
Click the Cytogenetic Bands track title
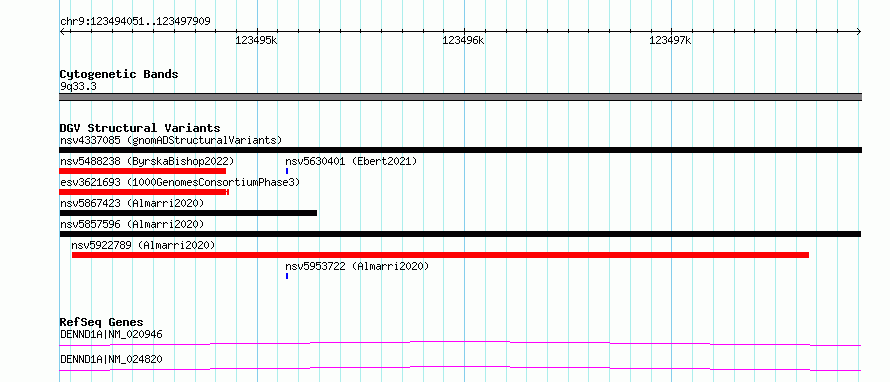coord(119,74)
